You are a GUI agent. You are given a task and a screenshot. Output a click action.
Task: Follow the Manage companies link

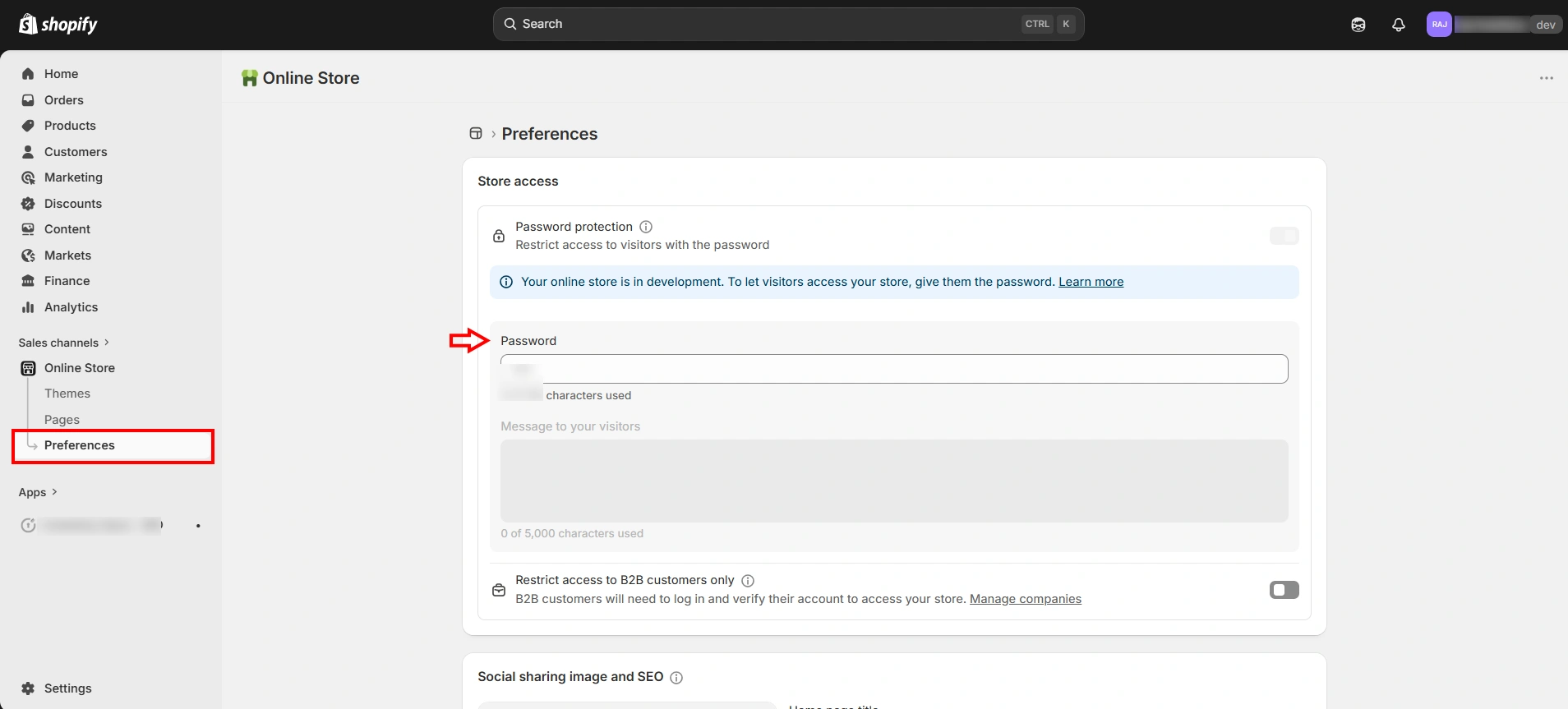1026,599
